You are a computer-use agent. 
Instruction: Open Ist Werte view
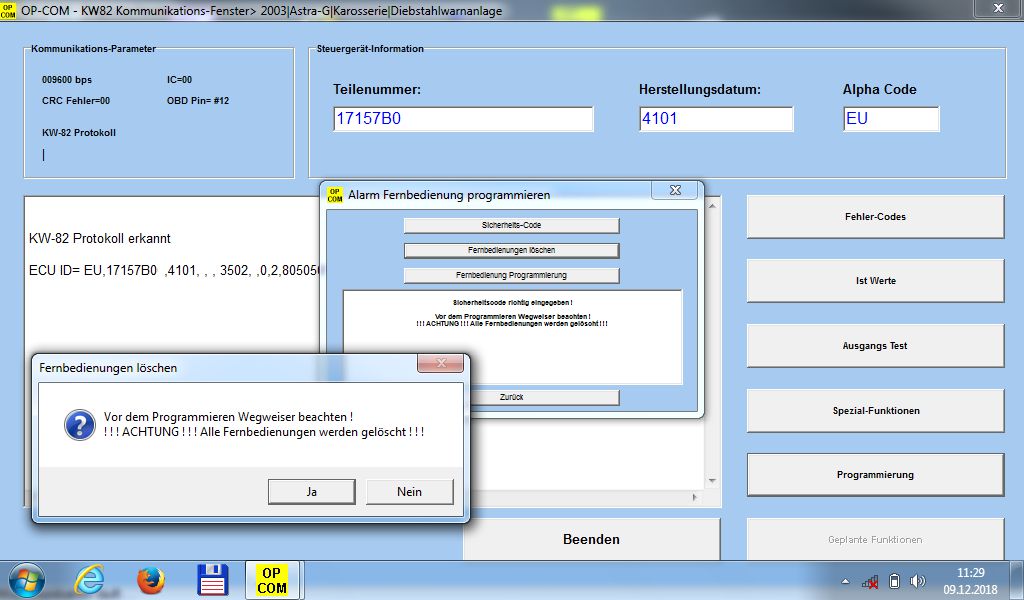[x=875, y=281]
